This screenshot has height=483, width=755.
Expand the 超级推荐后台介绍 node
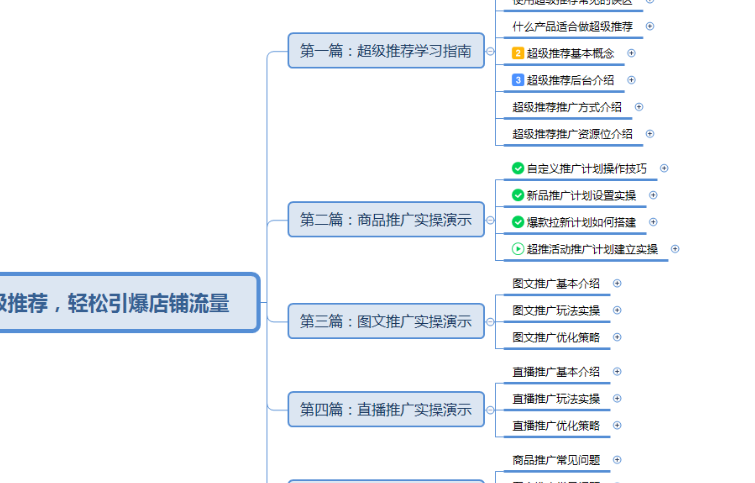pyautogui.click(x=632, y=80)
